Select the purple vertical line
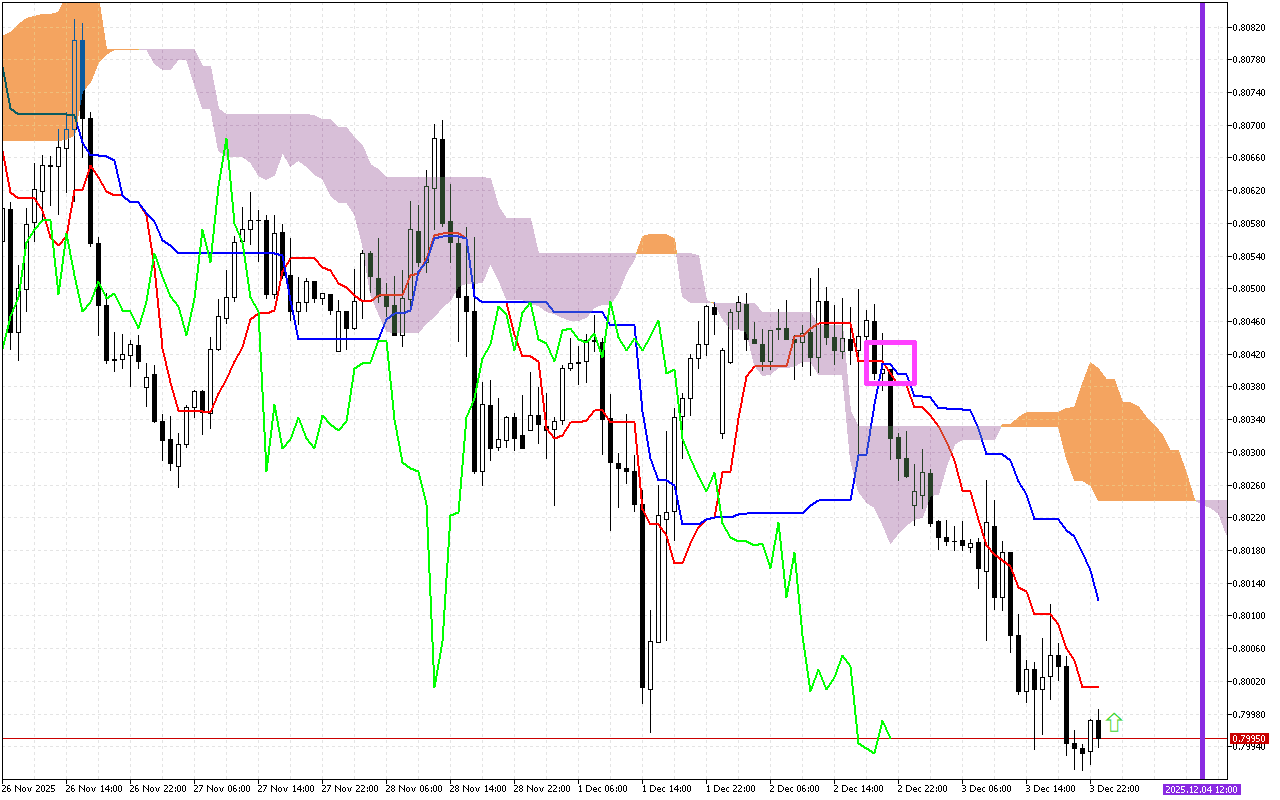 [x=1202, y=400]
